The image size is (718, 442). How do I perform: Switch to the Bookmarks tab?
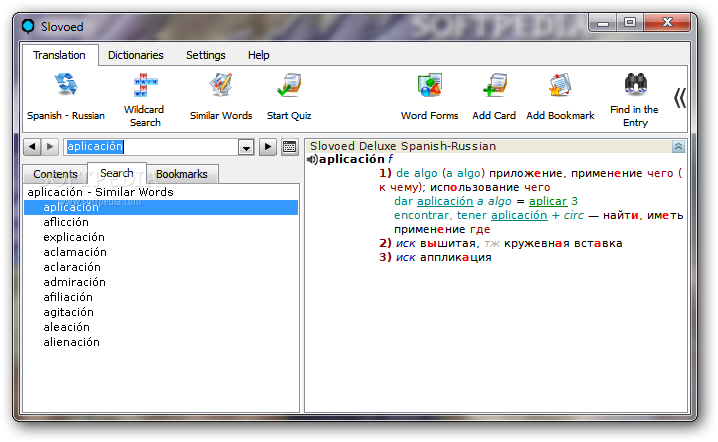click(182, 174)
